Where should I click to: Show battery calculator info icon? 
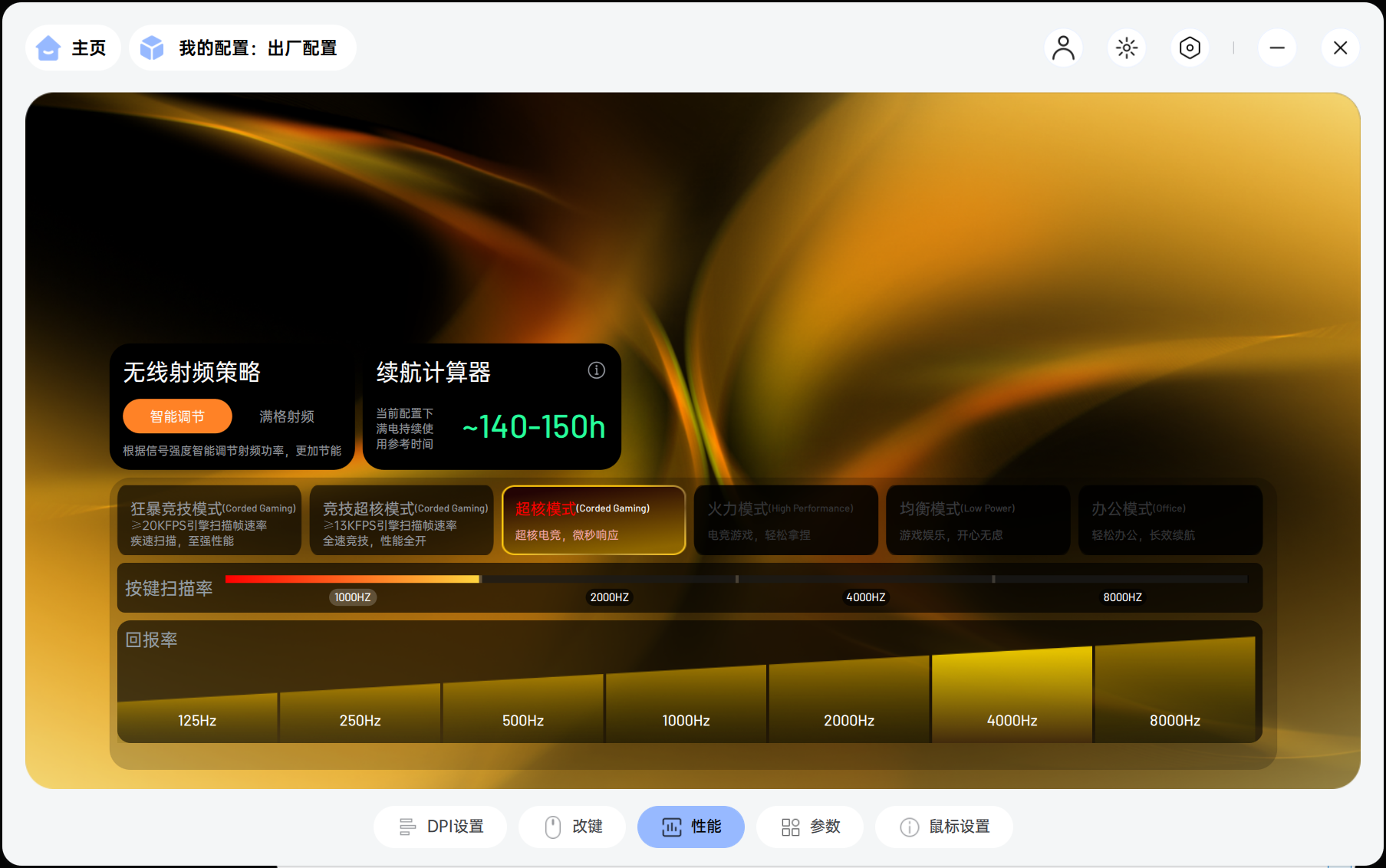pos(596,370)
